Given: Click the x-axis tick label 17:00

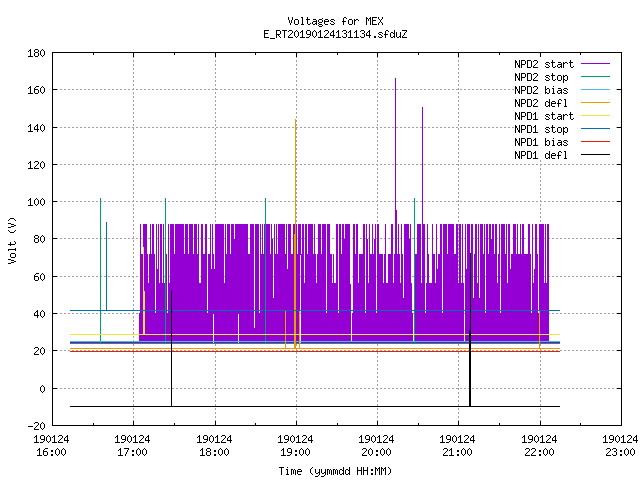Looking at the screenshot, I should coord(132,453).
